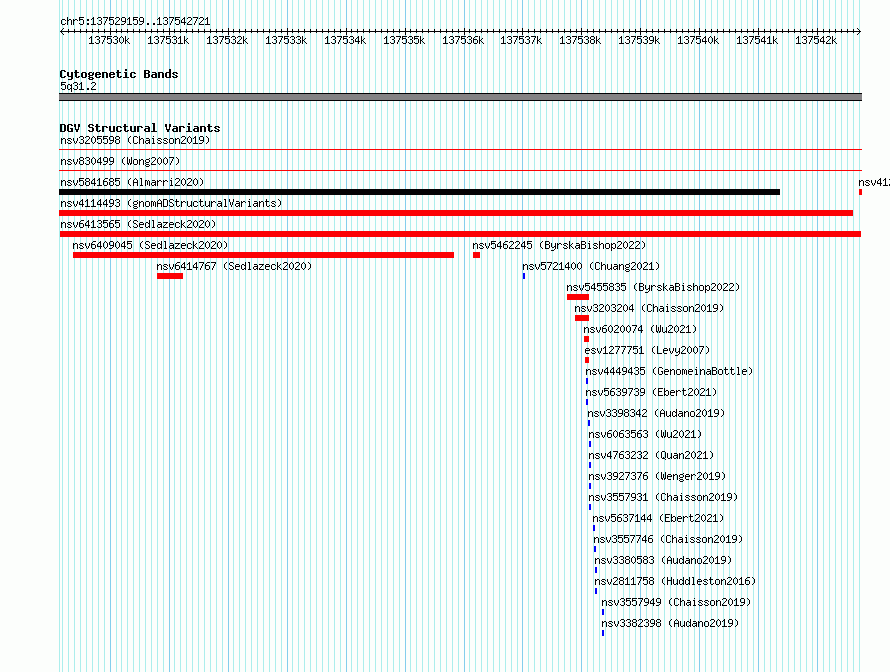Click the 137542k ruler label
This screenshot has width=890, height=672.
[816, 40]
